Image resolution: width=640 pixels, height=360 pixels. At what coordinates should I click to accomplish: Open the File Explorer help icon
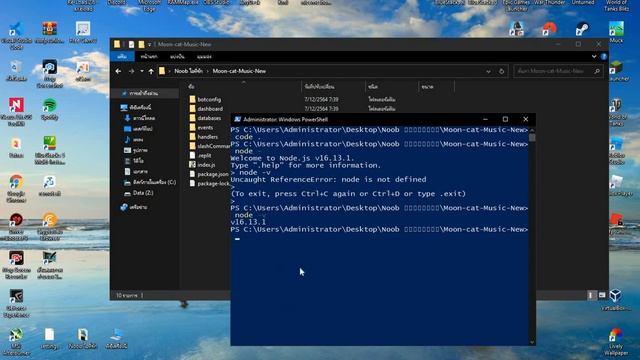coord(604,57)
